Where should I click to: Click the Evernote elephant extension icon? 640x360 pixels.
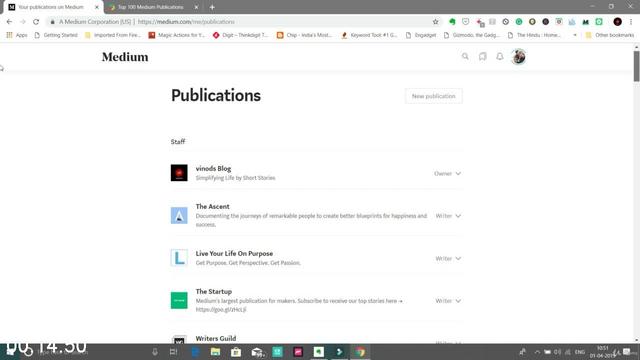[452, 22]
